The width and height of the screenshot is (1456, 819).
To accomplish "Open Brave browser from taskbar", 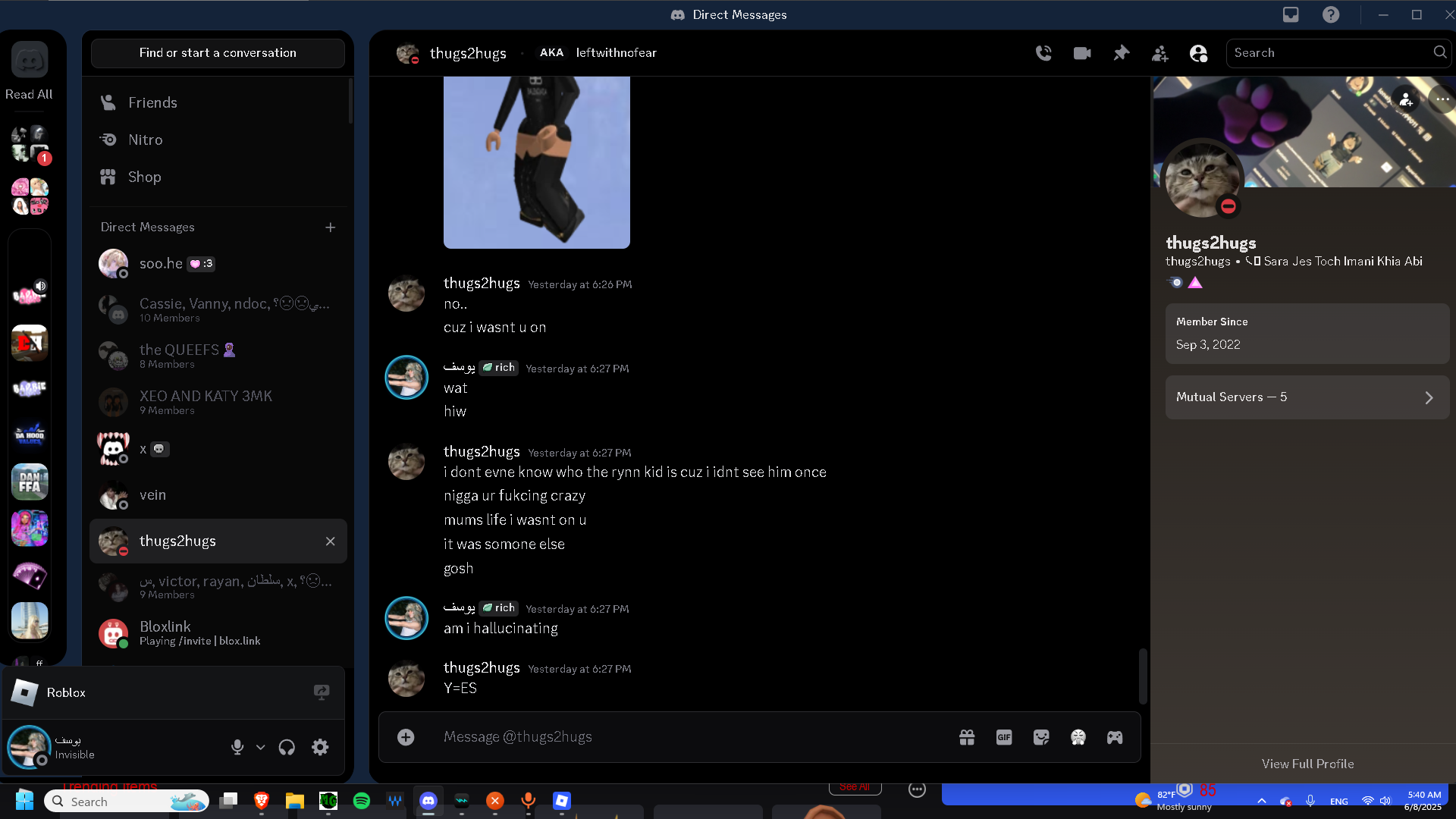I will tap(262, 801).
